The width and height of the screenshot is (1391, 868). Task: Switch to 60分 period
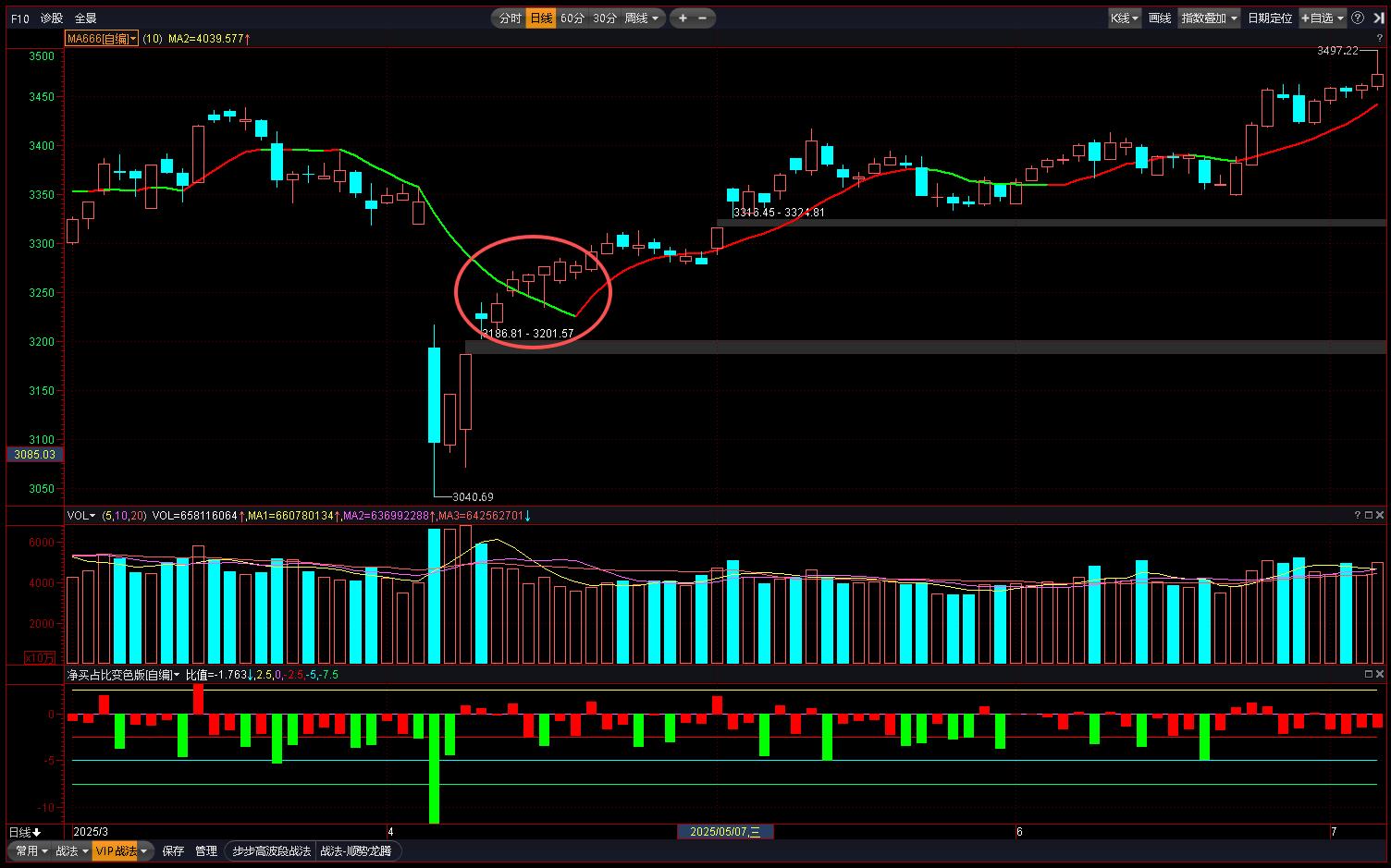[572, 18]
